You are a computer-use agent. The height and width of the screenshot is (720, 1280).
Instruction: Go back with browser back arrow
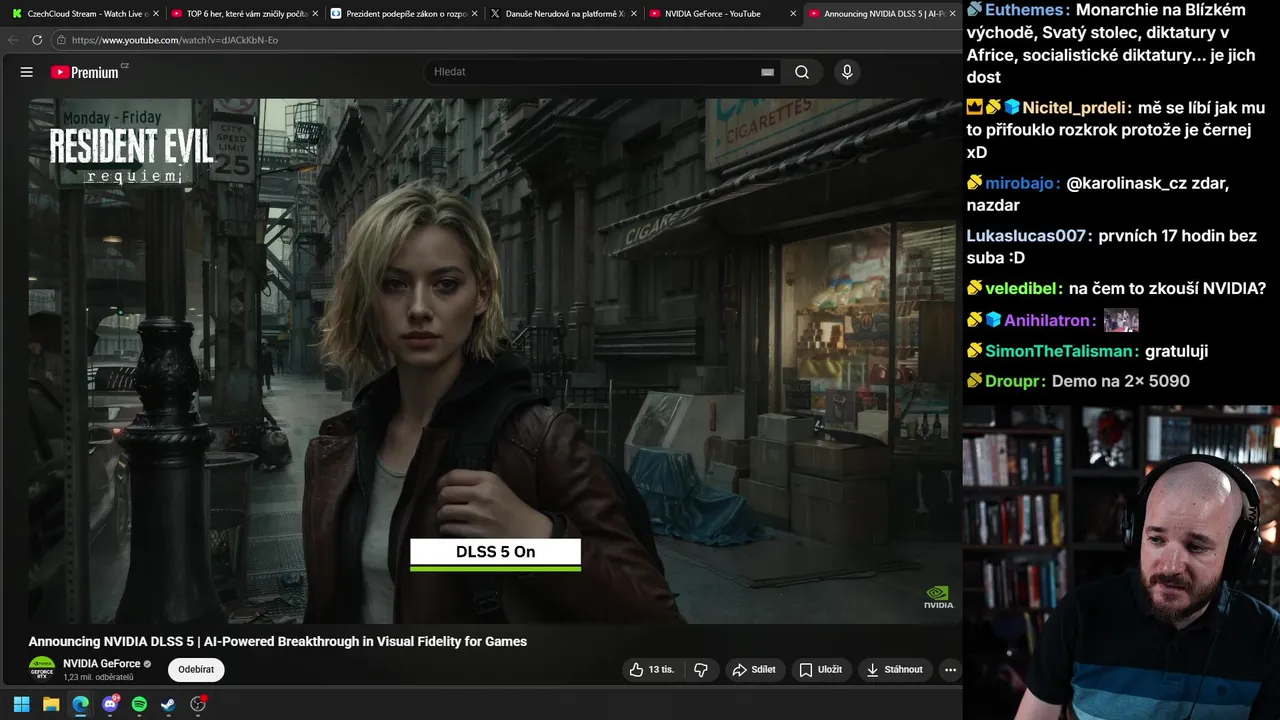(x=13, y=40)
